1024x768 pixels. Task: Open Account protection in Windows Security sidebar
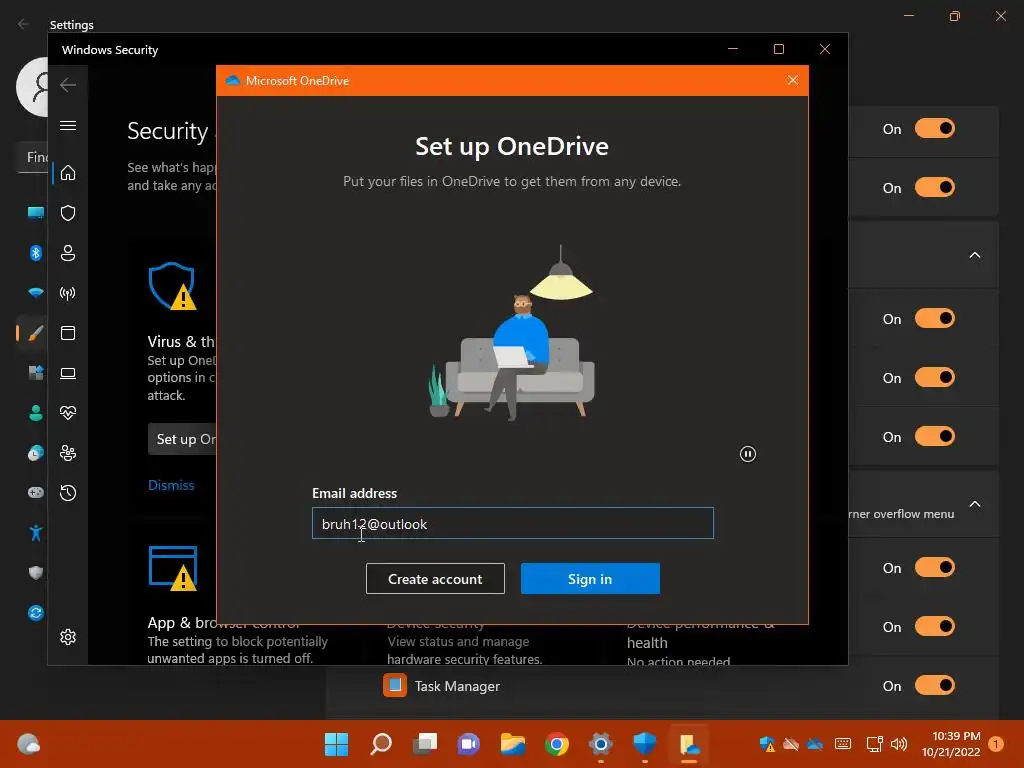tap(68, 253)
